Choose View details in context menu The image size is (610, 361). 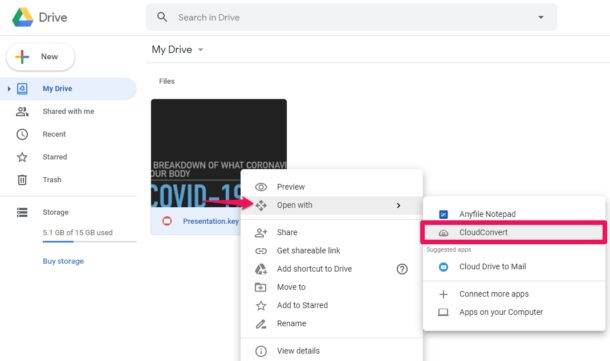[331, 351]
